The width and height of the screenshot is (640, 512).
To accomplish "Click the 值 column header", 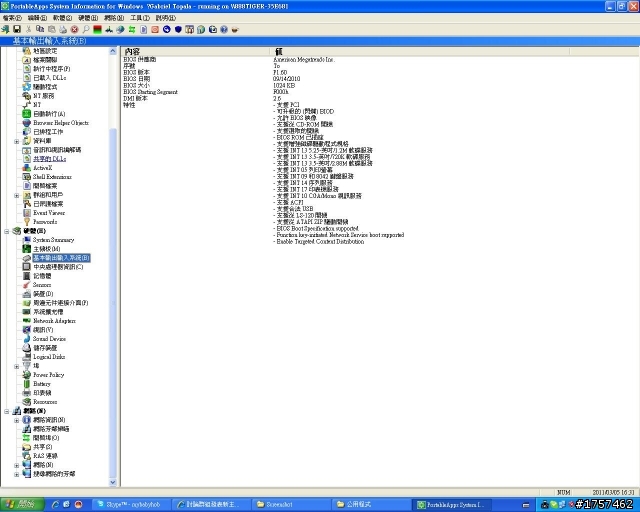I will pyautogui.click(x=420, y=51).
